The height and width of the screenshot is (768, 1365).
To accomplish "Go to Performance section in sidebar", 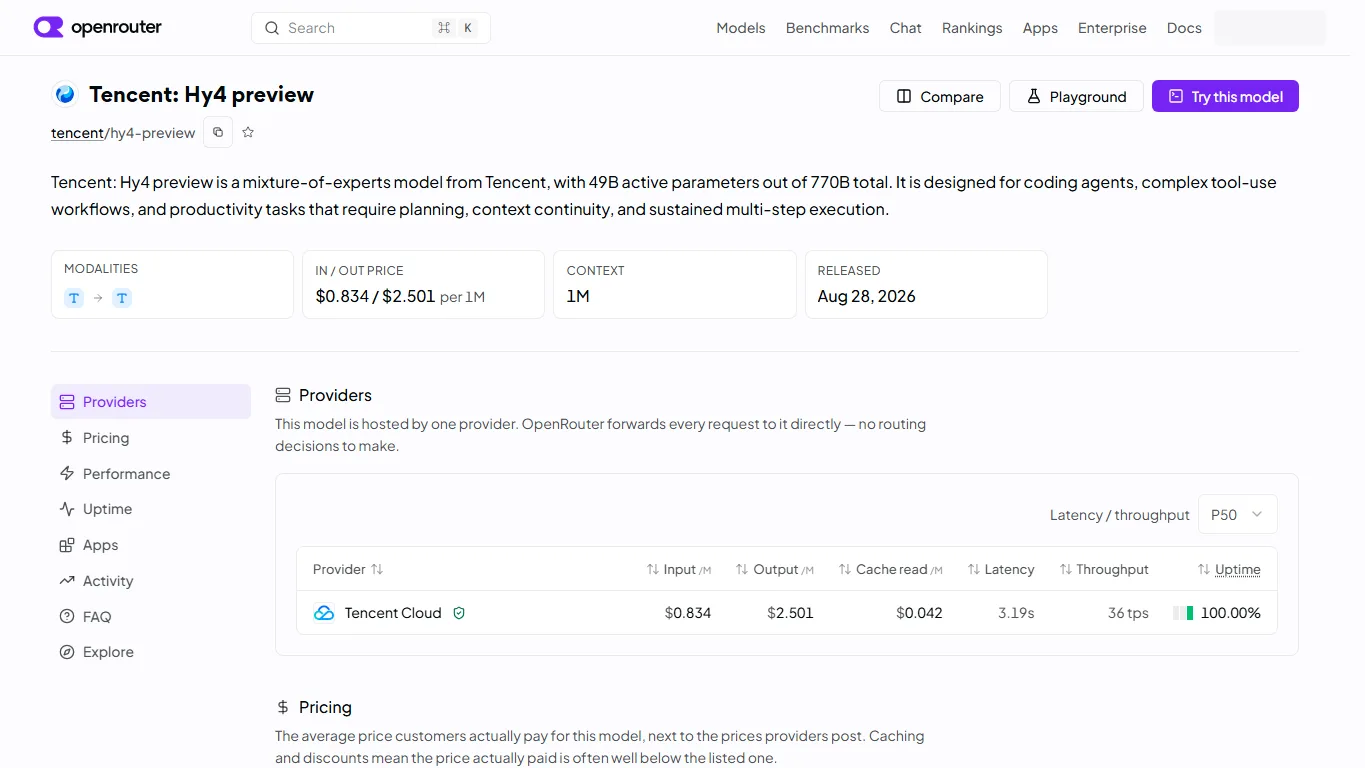I will tap(151, 474).
